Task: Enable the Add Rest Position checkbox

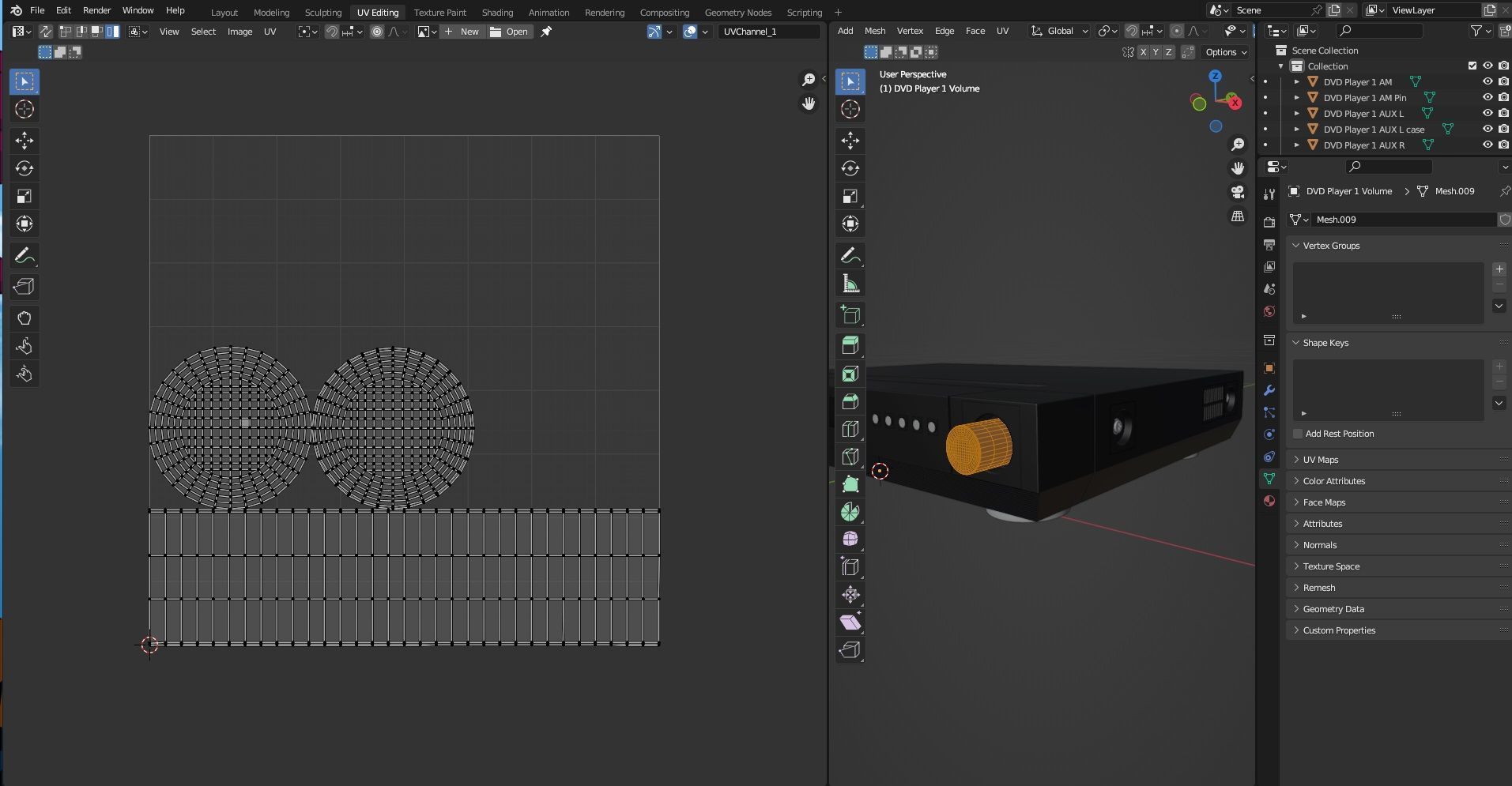Action: (x=1298, y=434)
